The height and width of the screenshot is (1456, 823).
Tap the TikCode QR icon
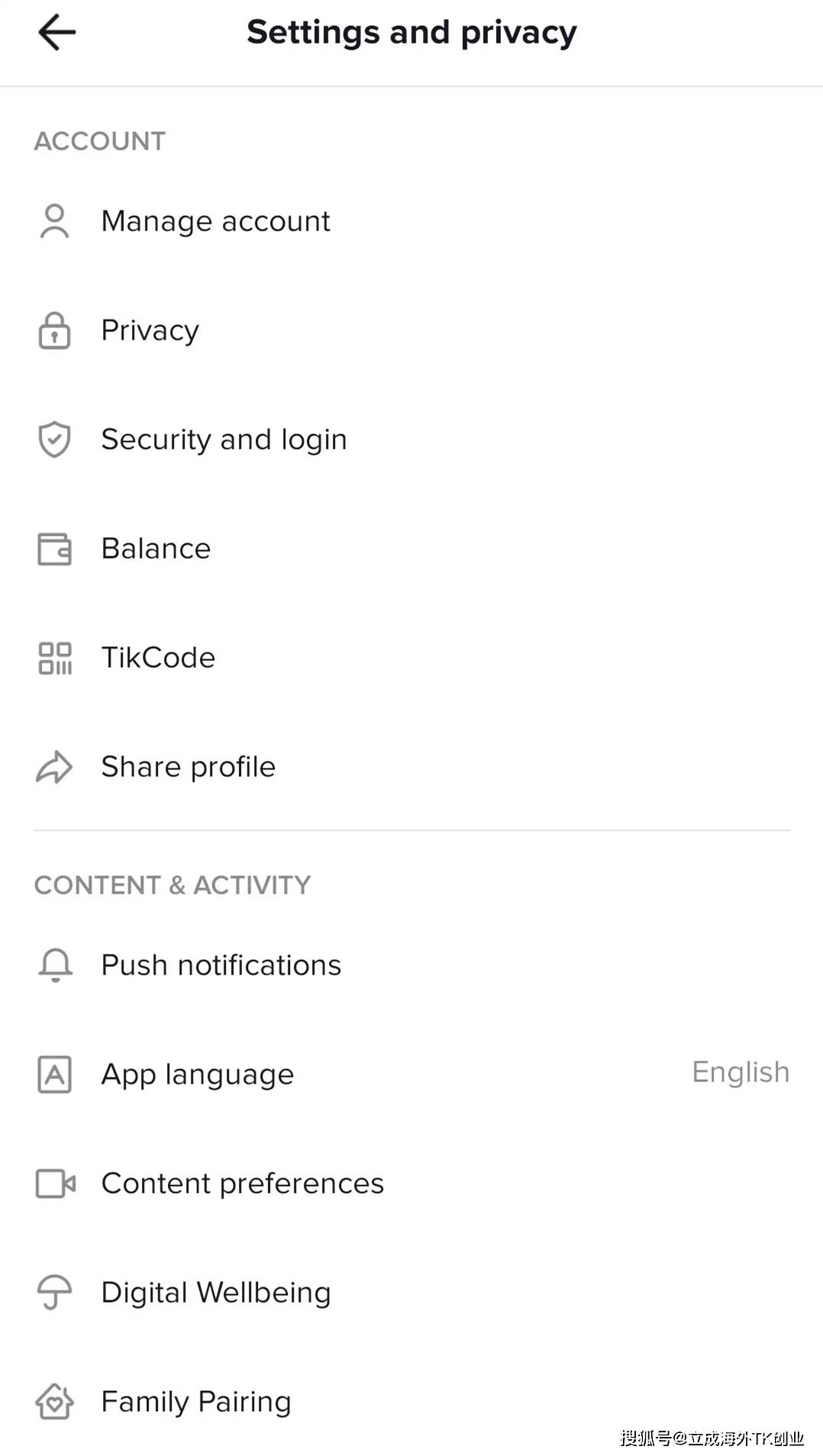pyautogui.click(x=54, y=658)
